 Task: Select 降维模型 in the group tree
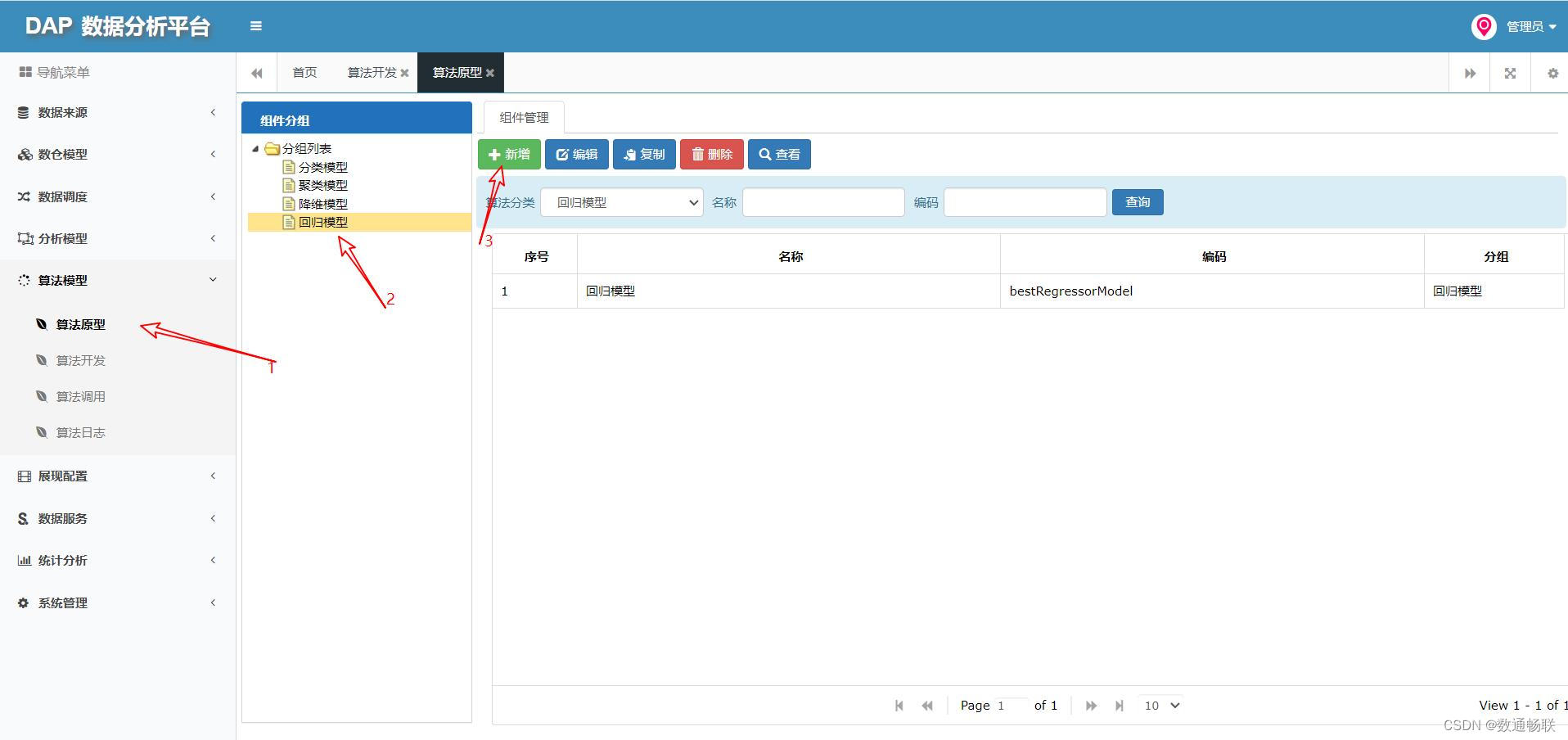point(322,204)
